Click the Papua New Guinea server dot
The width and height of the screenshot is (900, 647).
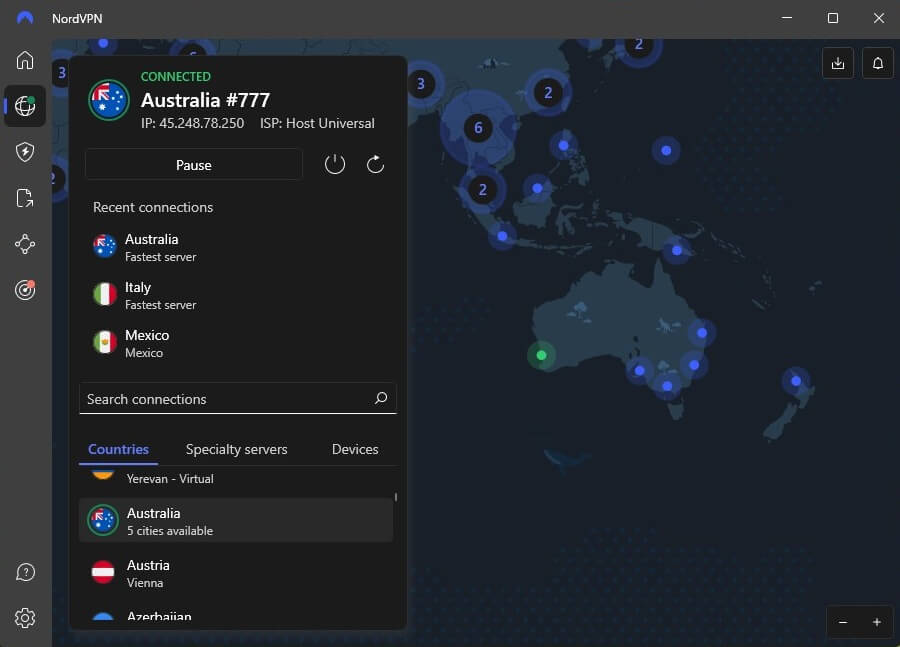click(x=677, y=250)
